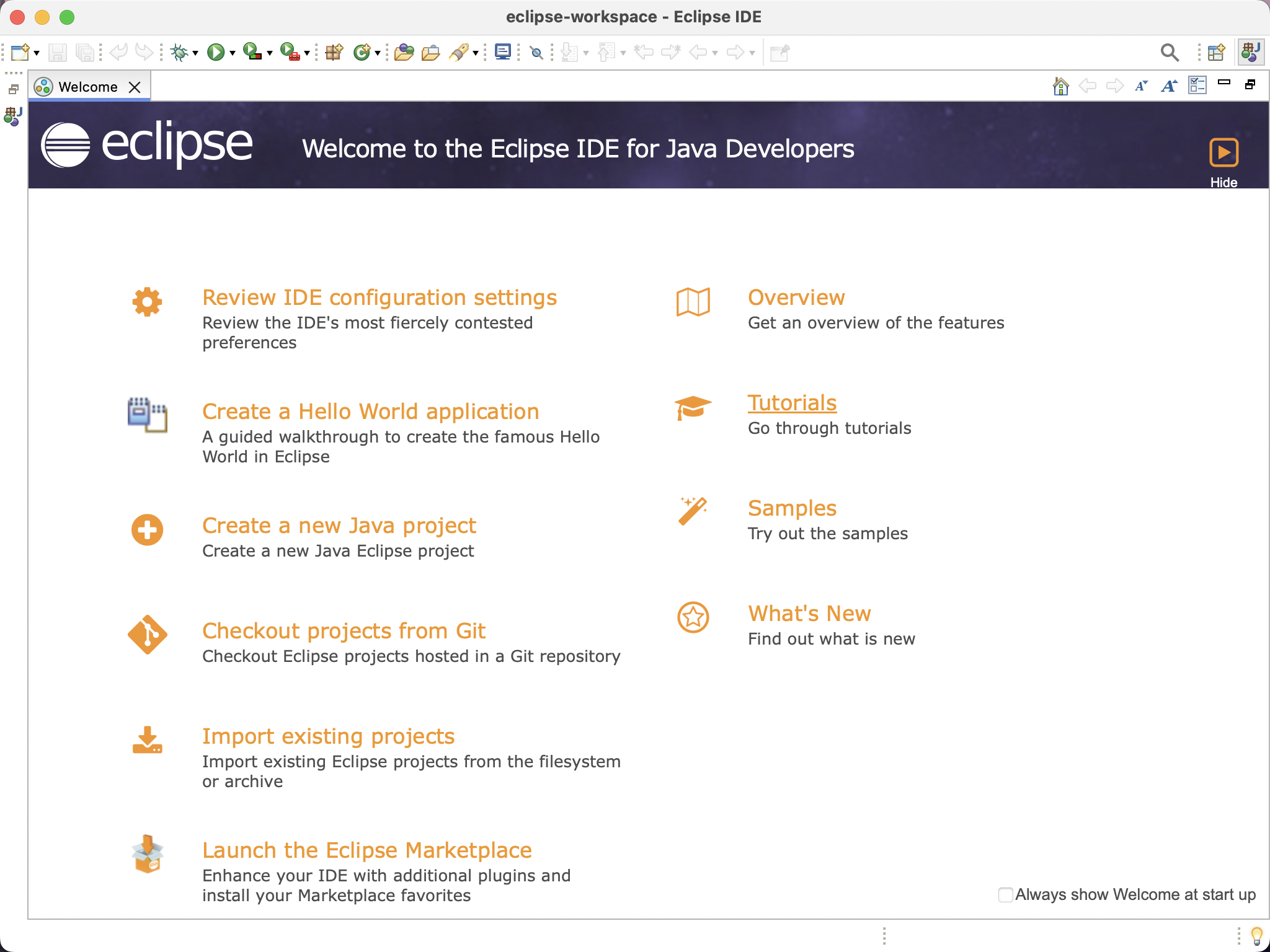Click the Search flashlight toolbar icon
Image resolution: width=1270 pixels, height=952 pixels.
click(459, 53)
